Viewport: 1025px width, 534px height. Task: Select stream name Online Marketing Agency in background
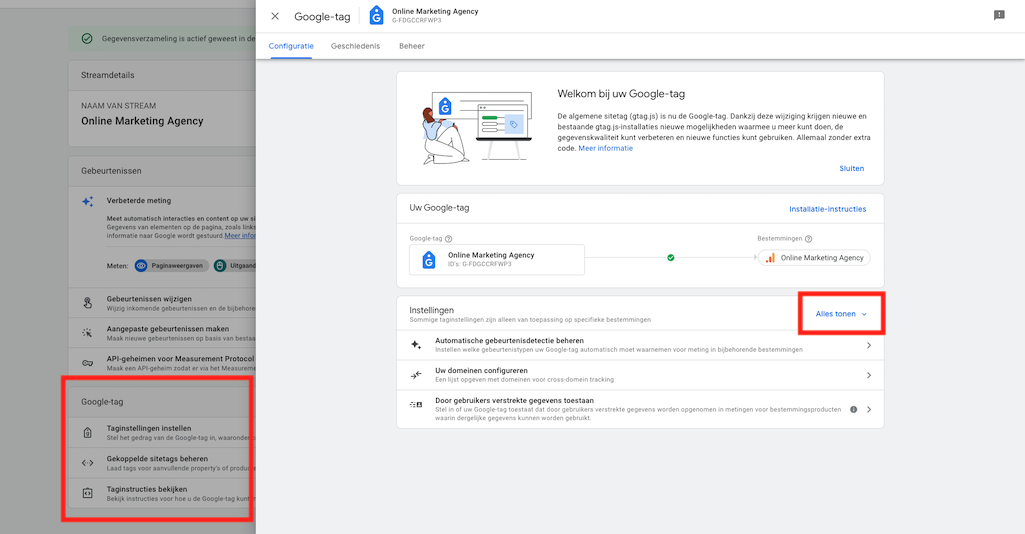142,121
